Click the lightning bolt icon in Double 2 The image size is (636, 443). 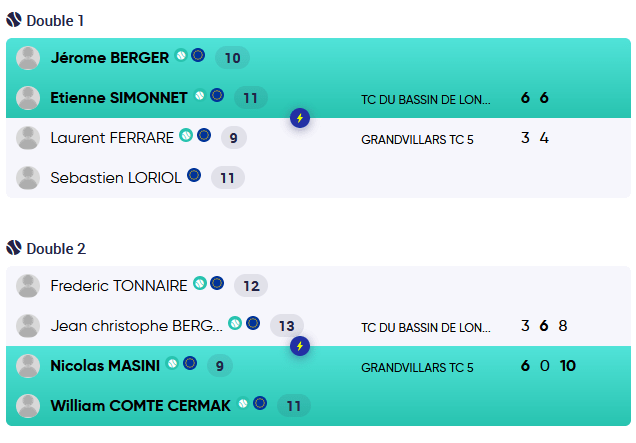[300, 346]
